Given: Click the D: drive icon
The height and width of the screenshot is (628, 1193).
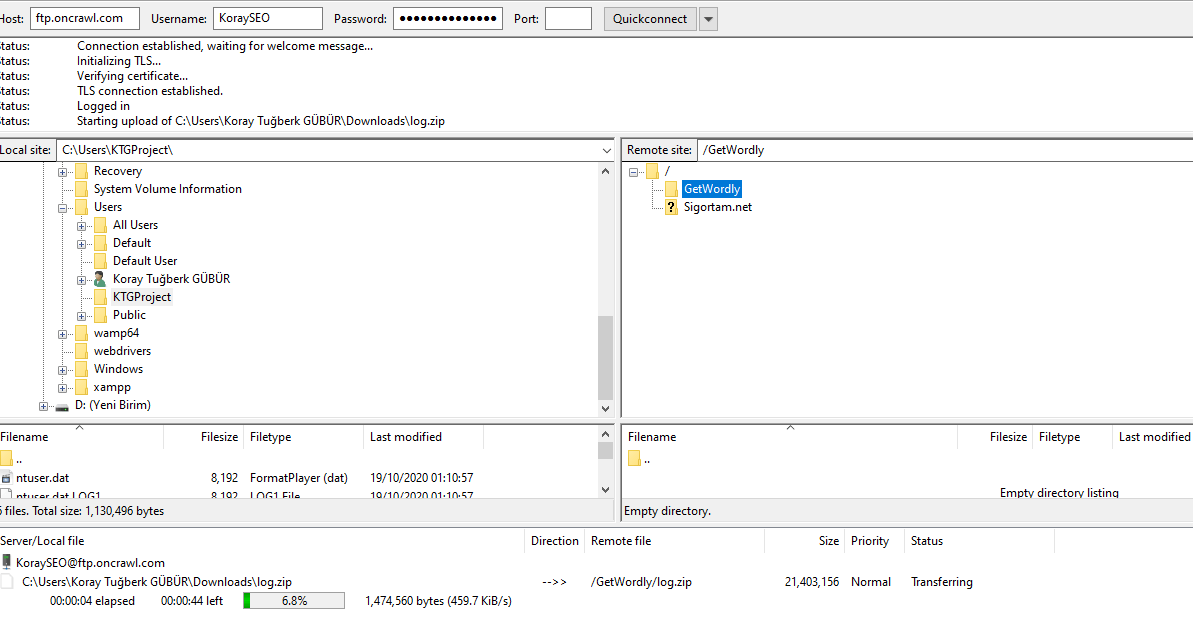Looking at the screenshot, I should tap(62, 407).
